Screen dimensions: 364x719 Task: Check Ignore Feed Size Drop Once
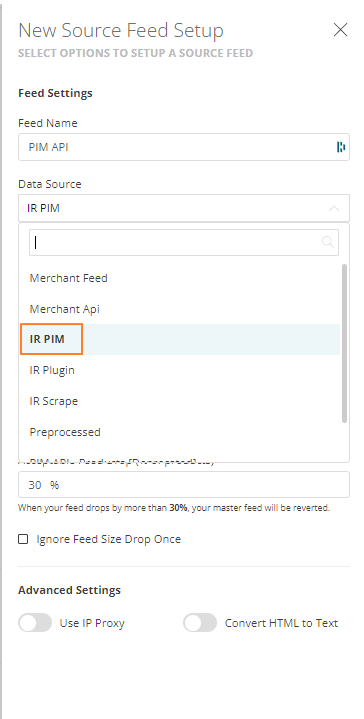[x=23, y=539]
